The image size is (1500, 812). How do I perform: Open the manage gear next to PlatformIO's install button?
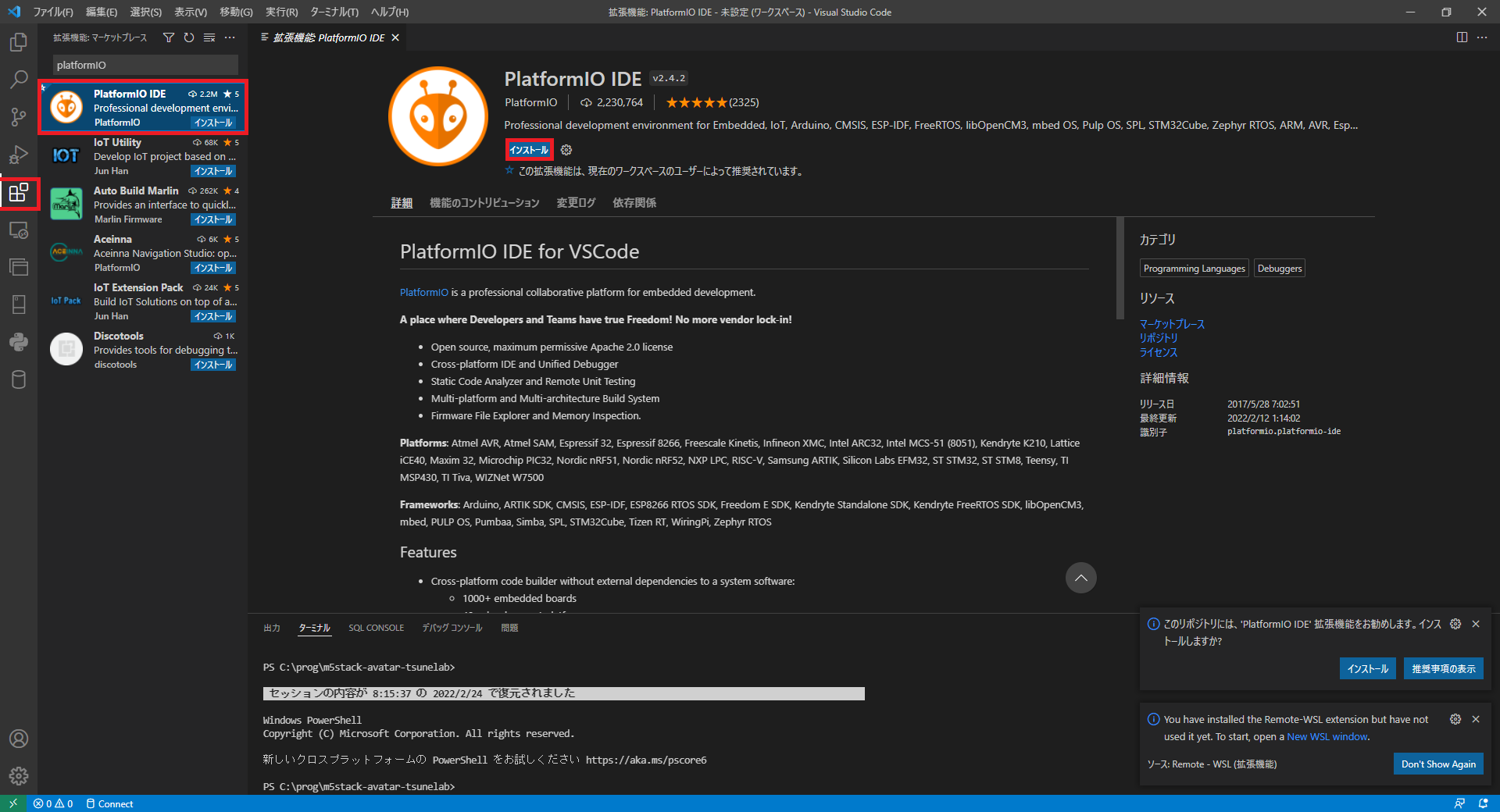[x=566, y=150]
